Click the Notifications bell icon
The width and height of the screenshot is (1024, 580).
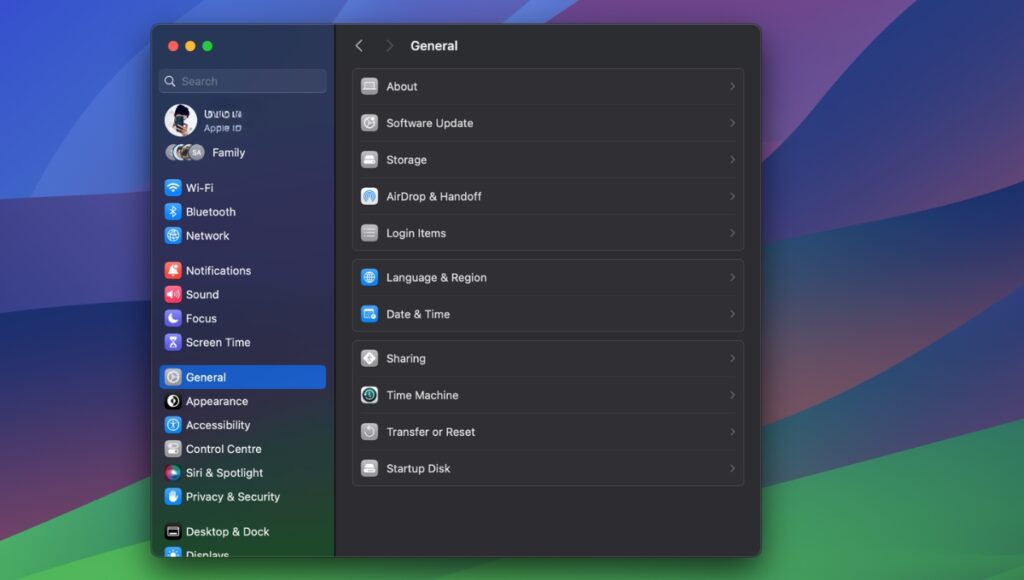[x=173, y=270]
